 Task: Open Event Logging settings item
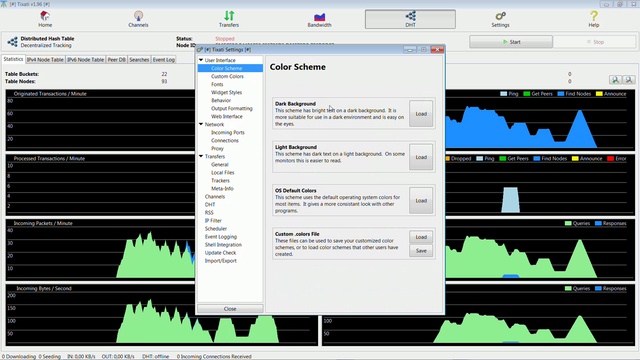click(x=221, y=237)
